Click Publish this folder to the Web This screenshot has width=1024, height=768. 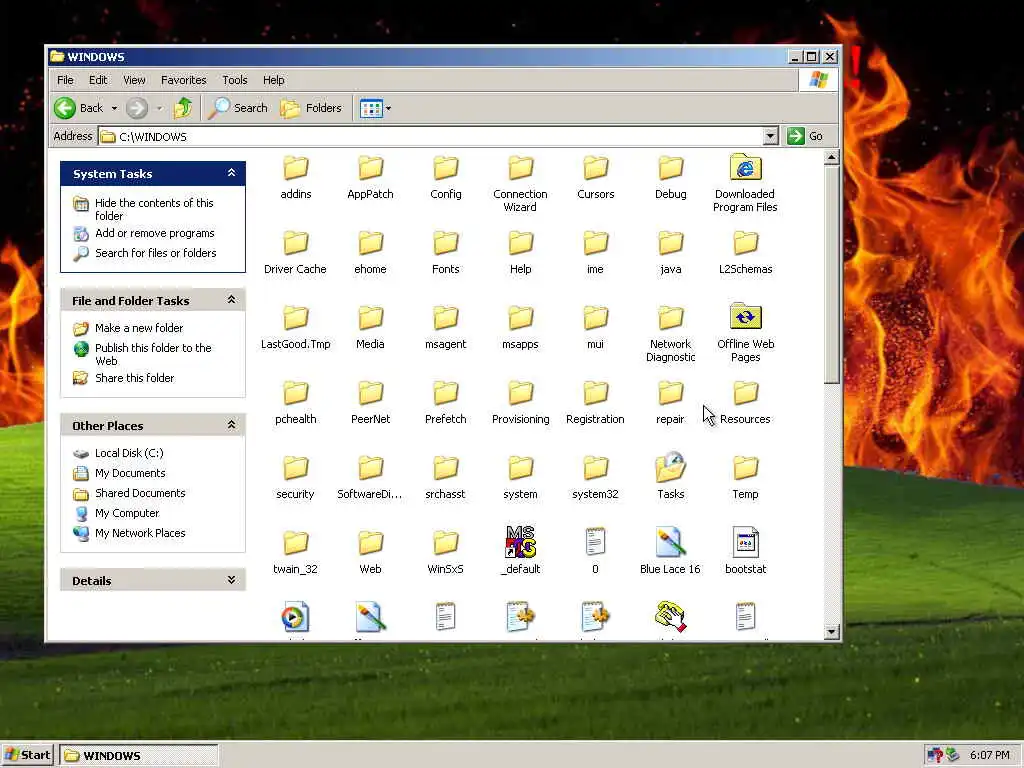coord(153,354)
